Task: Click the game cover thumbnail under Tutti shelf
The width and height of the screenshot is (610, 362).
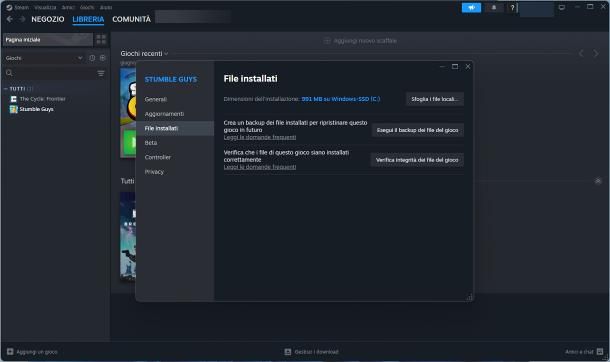Action: [128, 236]
